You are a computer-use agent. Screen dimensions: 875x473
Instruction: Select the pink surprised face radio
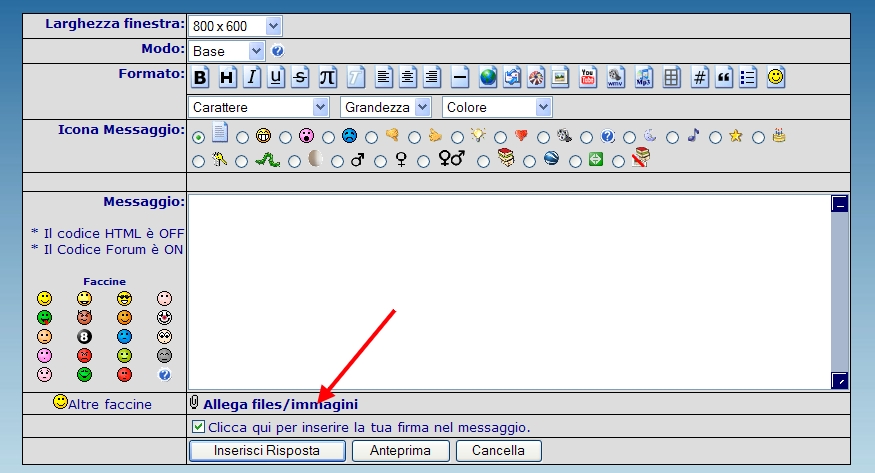click(285, 137)
